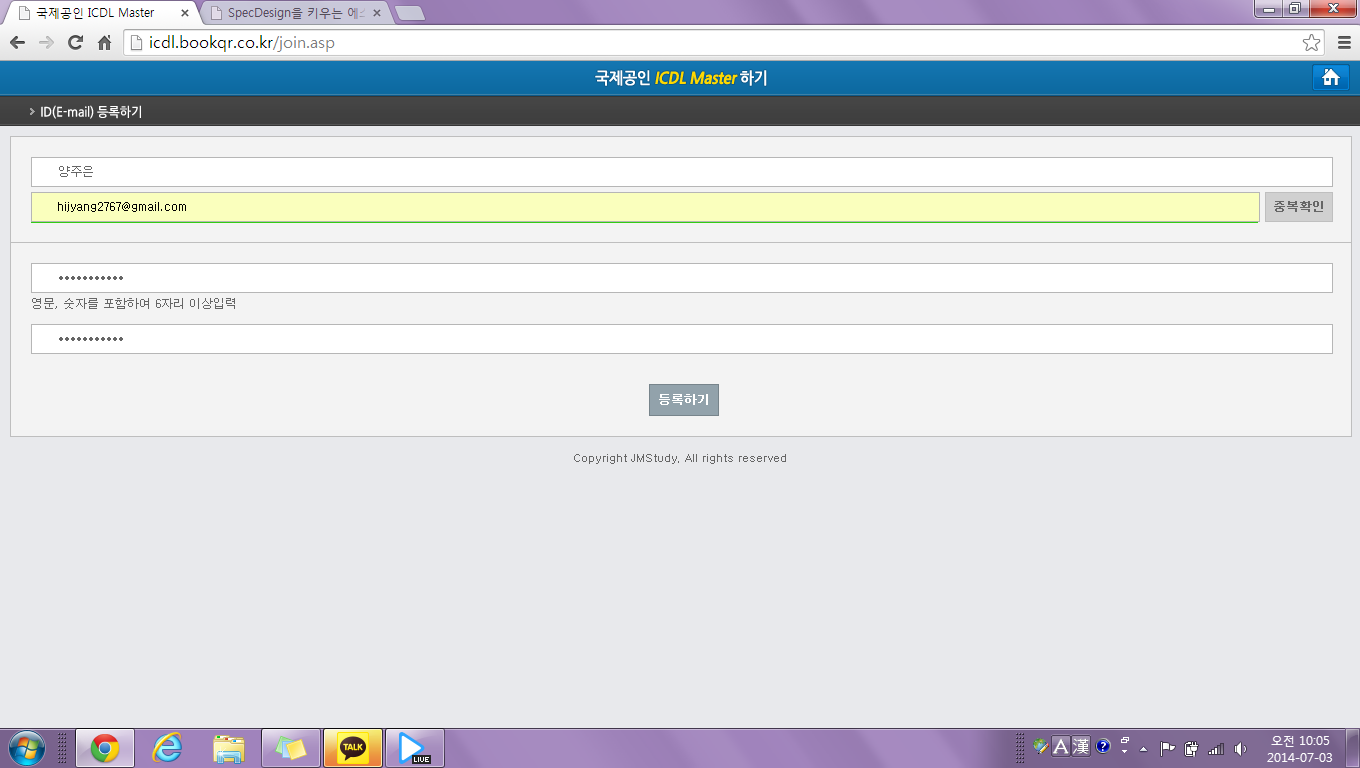Image resolution: width=1360 pixels, height=768 pixels.
Task: Open the Sticky Notes taskbar icon
Action: point(291,748)
